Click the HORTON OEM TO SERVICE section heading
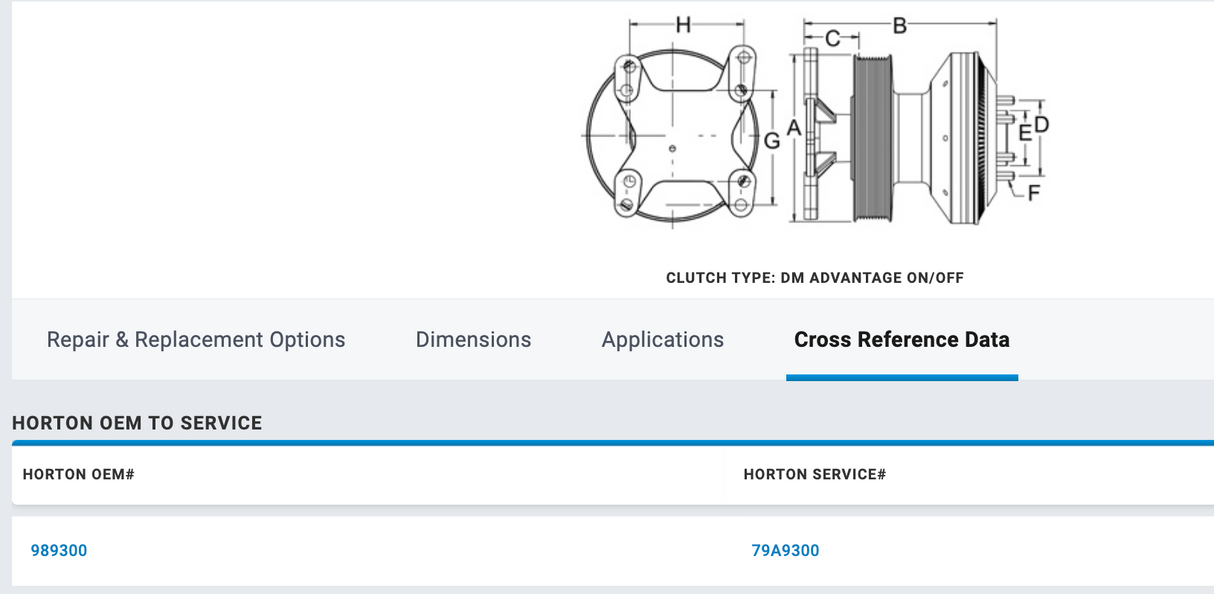1214x594 pixels. click(136, 423)
